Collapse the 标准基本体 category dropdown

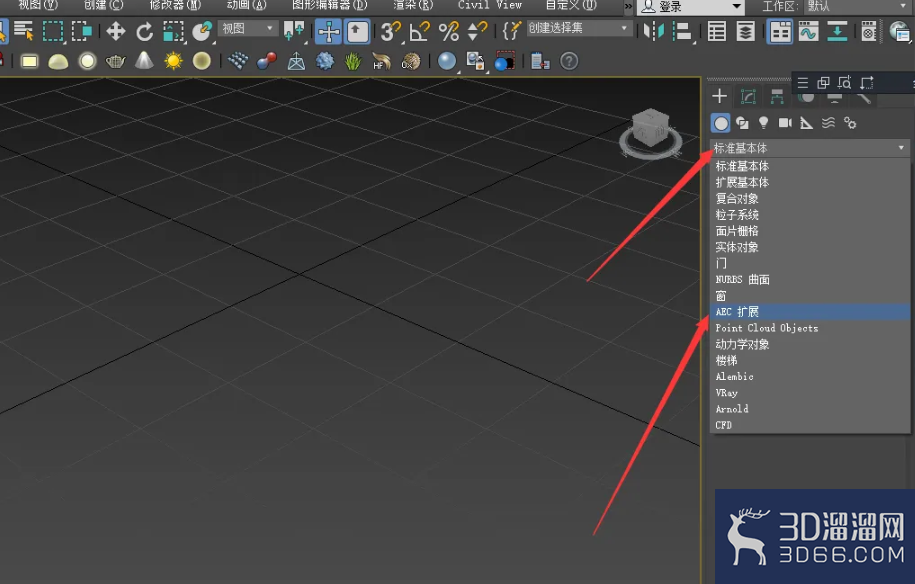coord(809,148)
